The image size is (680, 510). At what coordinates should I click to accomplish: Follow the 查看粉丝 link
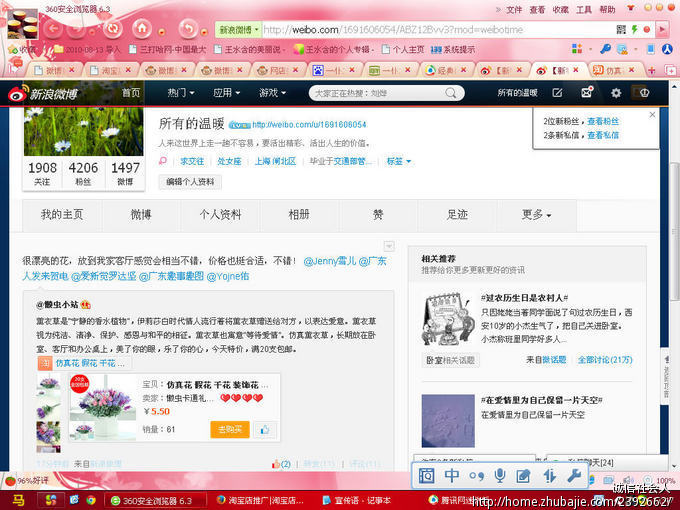coord(603,121)
